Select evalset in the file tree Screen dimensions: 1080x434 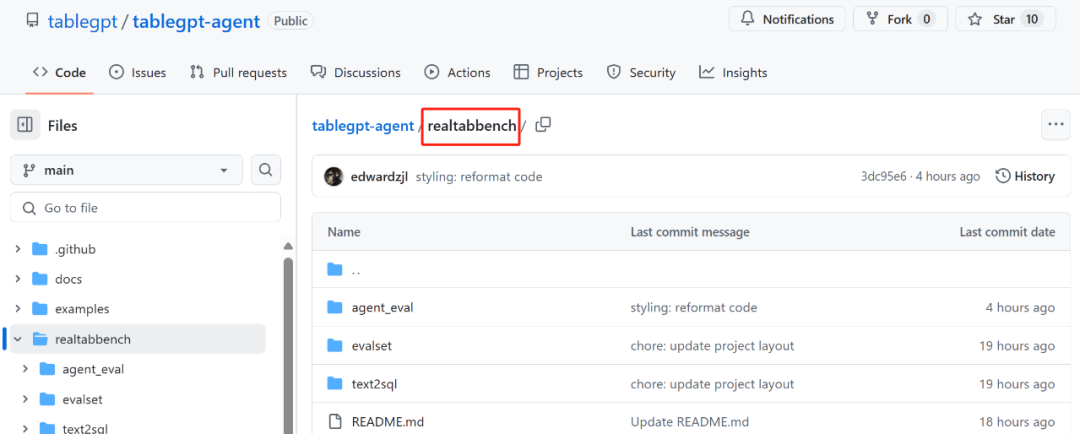pos(82,399)
